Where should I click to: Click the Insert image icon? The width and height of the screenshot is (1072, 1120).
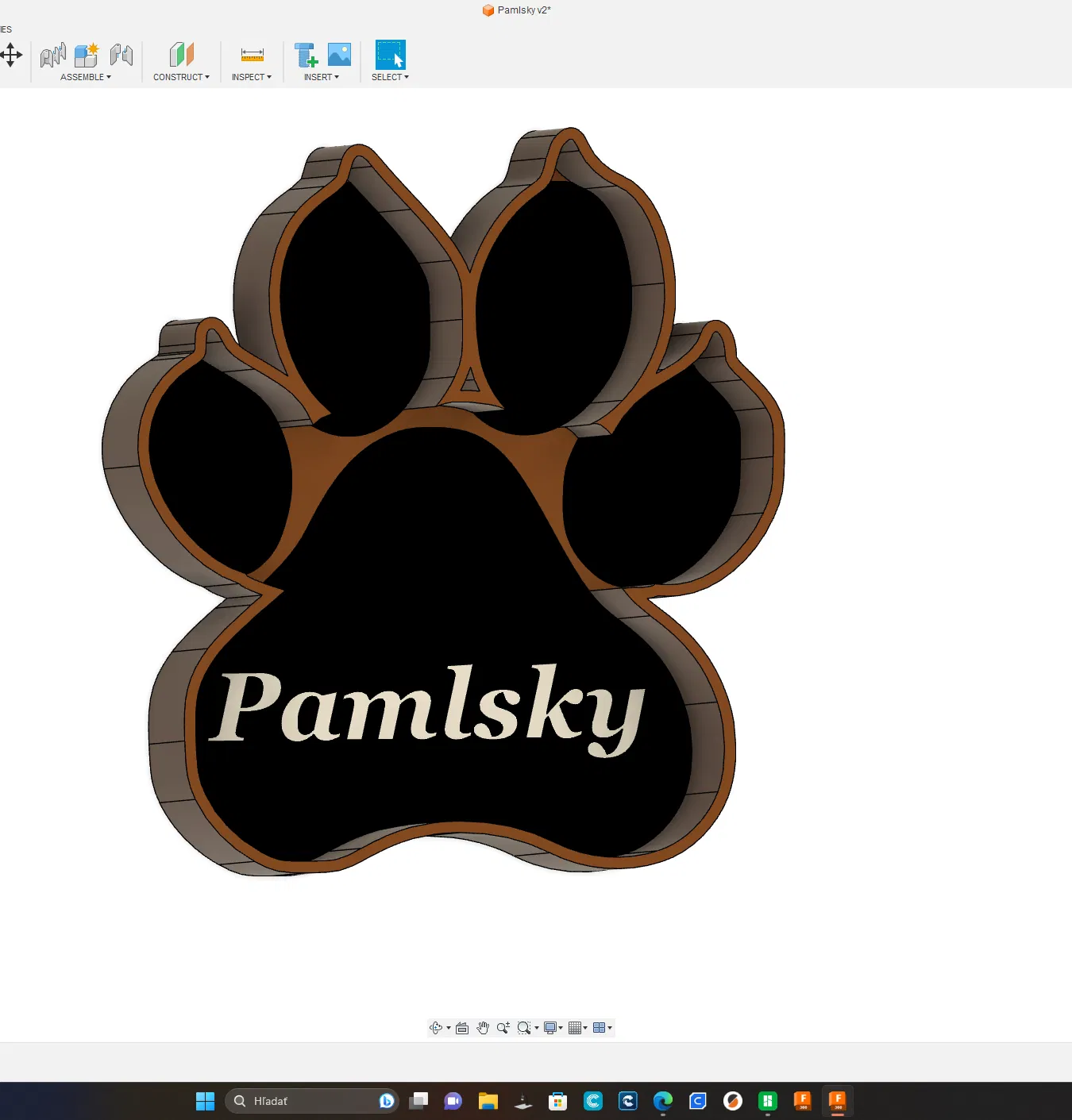click(339, 55)
